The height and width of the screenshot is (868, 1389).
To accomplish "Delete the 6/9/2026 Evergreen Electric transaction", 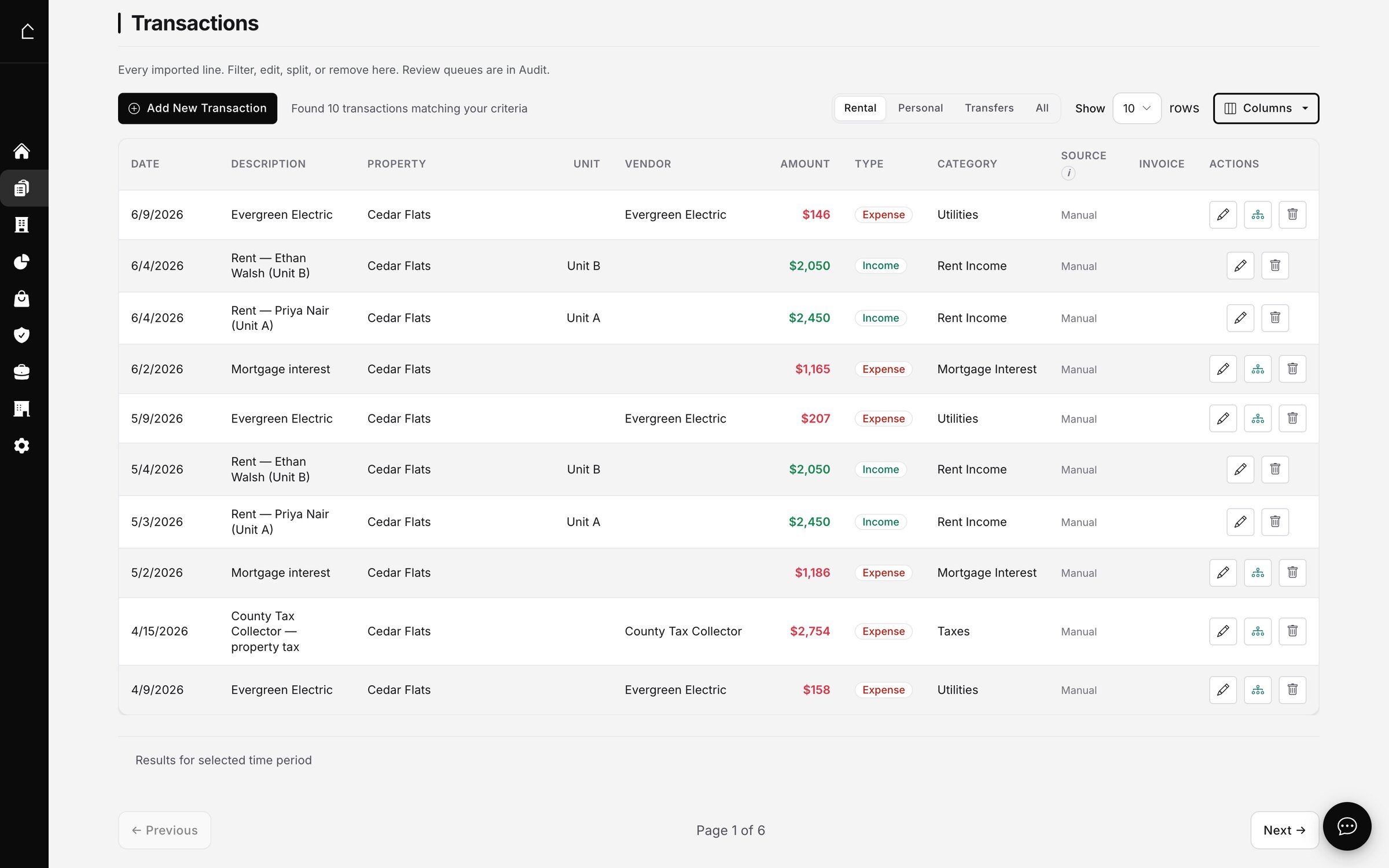I will click(1292, 215).
